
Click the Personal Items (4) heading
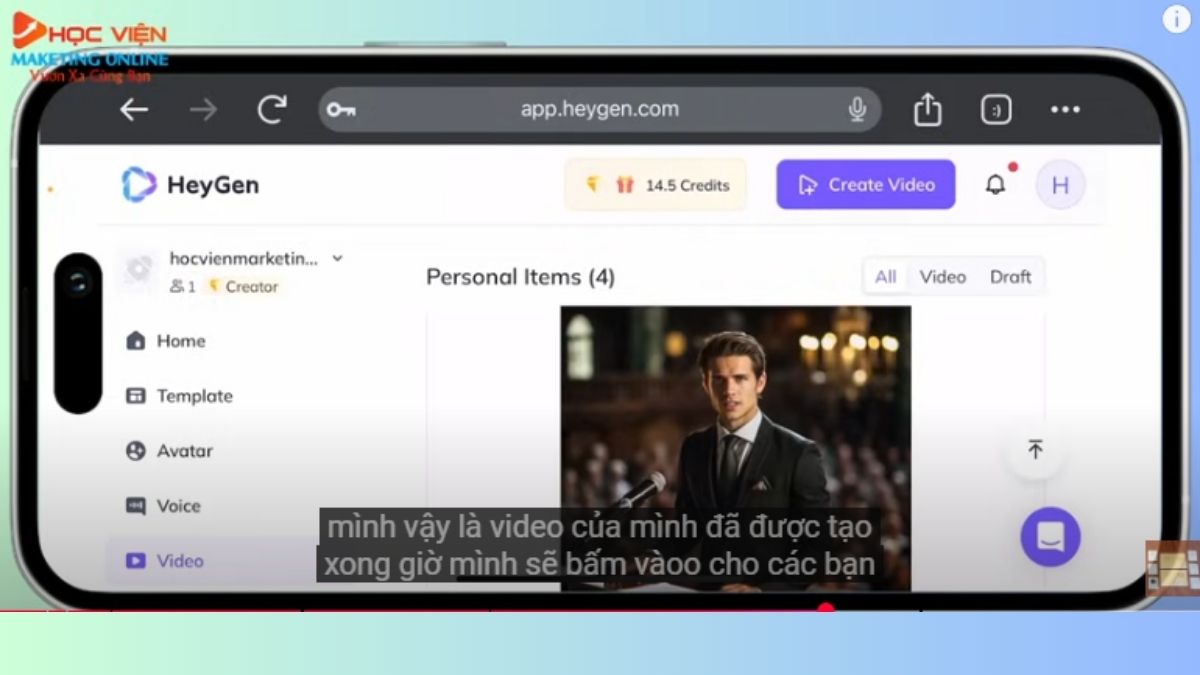click(x=520, y=277)
